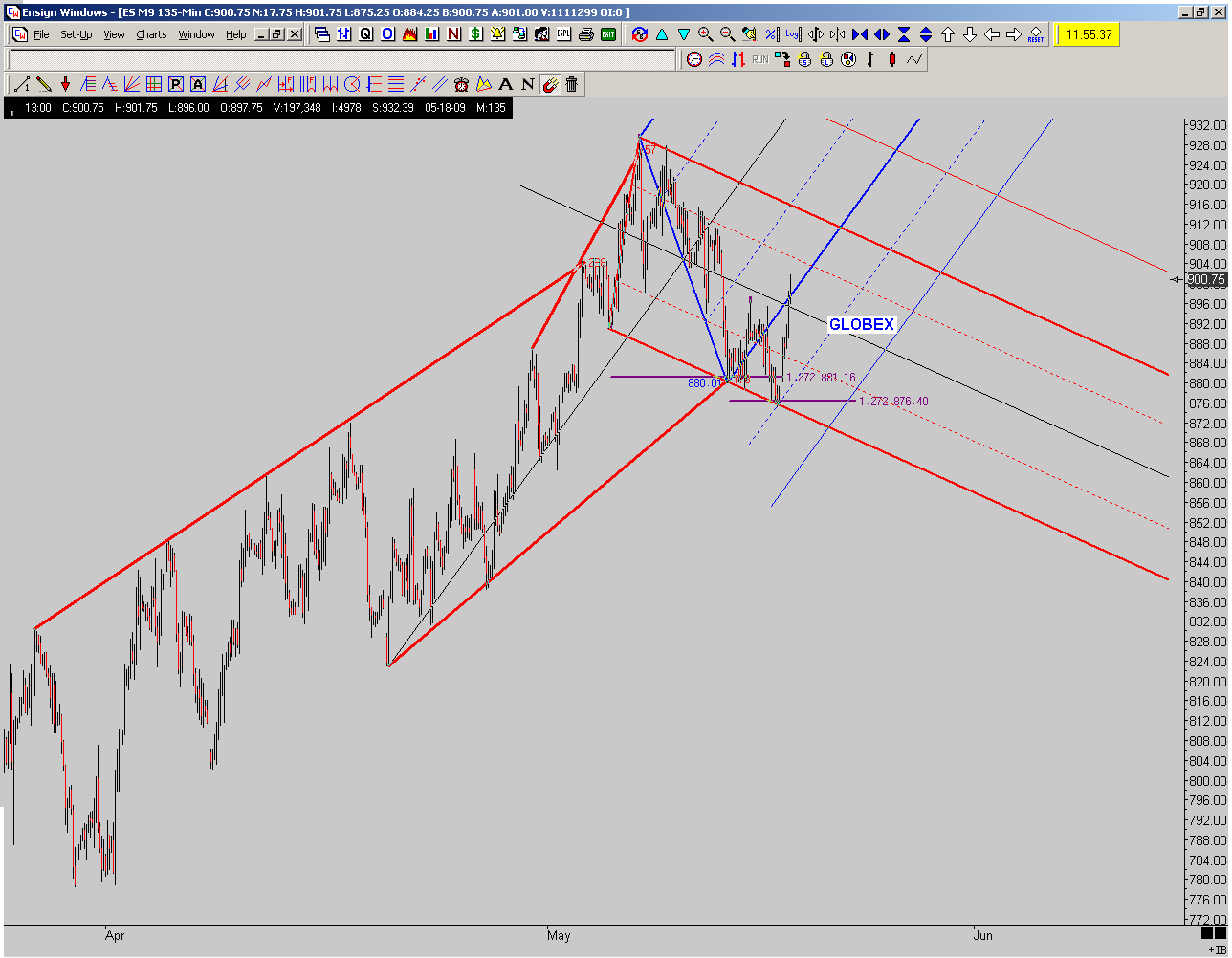This screenshot has width=1232, height=958.
Task: Toggle the RUN playback button
Action: [760, 59]
